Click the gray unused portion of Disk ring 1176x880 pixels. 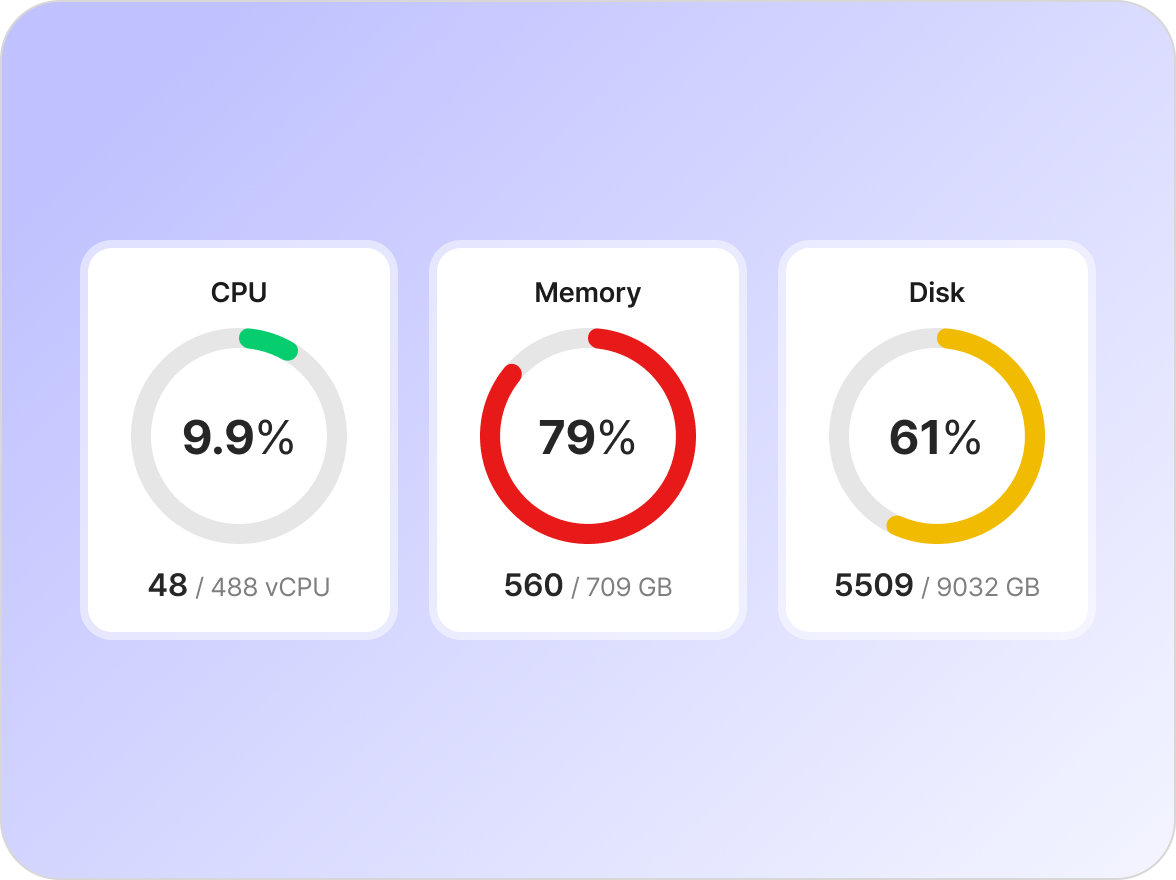click(840, 437)
